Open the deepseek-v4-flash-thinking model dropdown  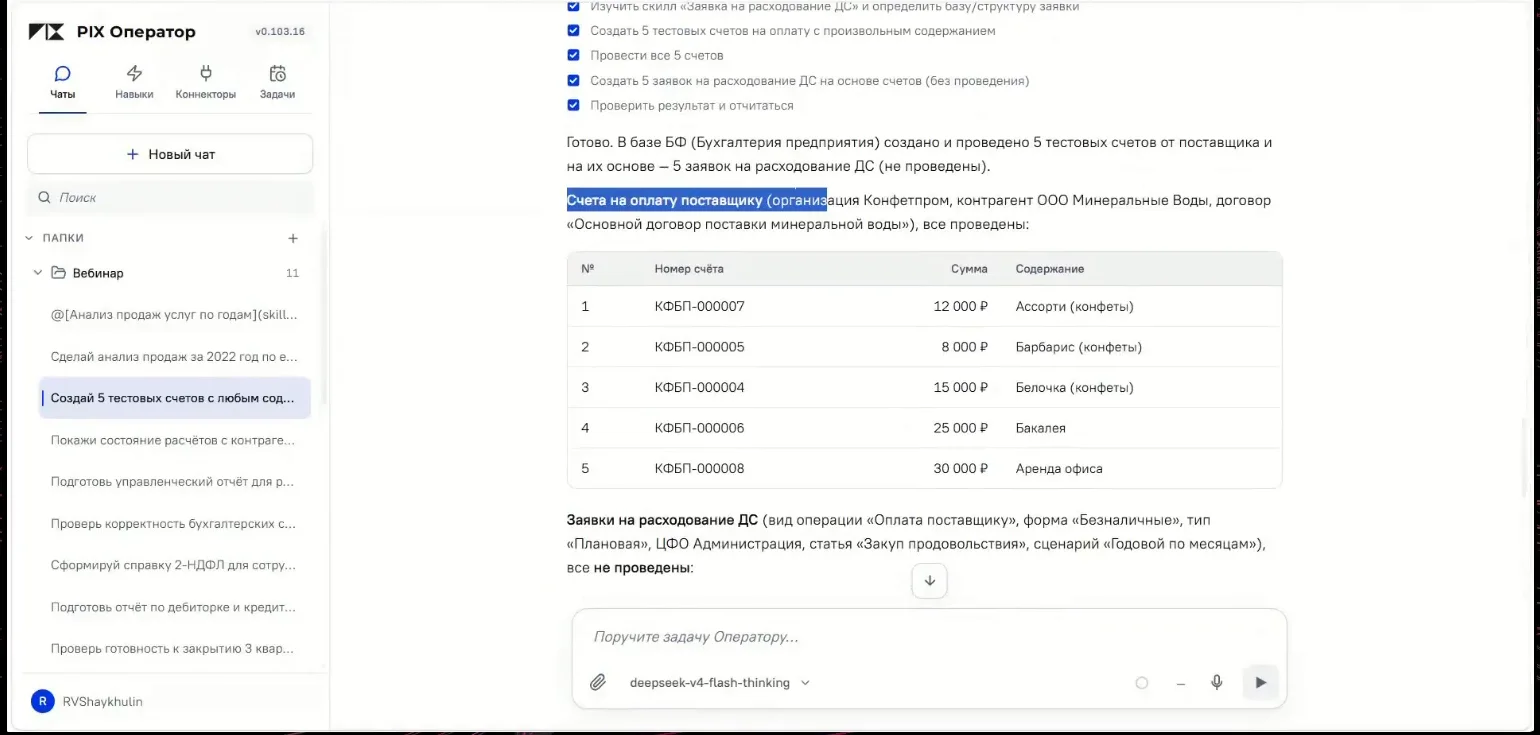click(719, 683)
